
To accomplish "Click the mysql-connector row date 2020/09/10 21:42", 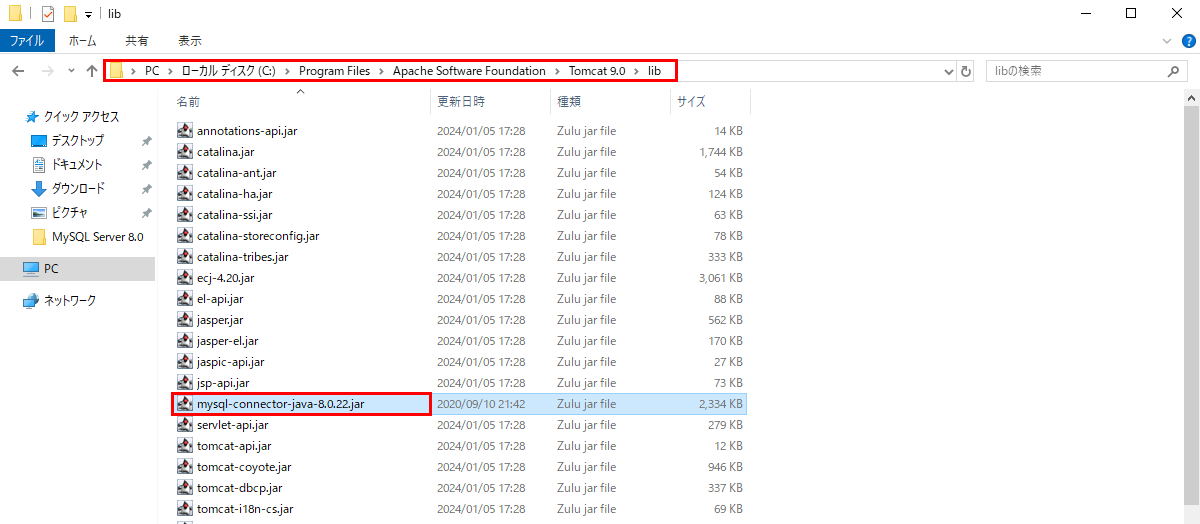I will (x=481, y=404).
